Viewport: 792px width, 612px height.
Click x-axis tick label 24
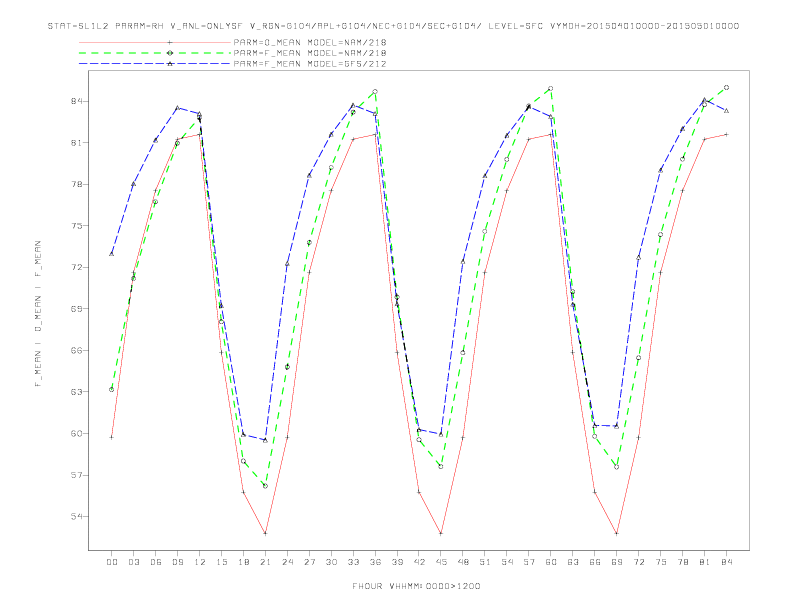tap(287, 562)
